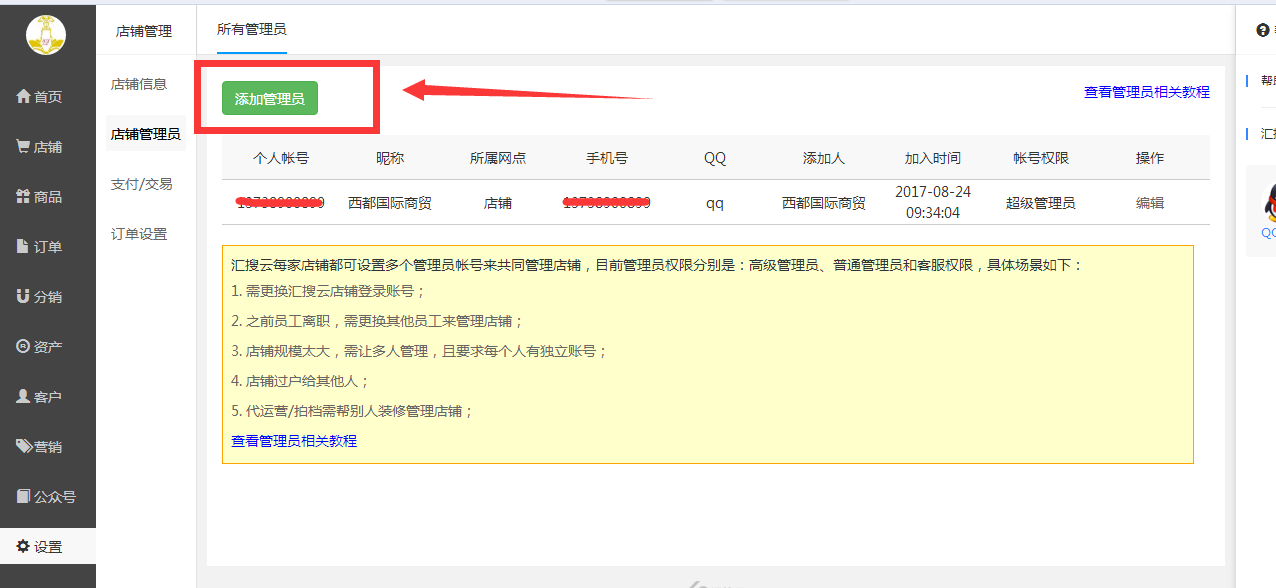Open the 资产 asset icon
Screen dimensions: 1276x588
click(x=23, y=347)
